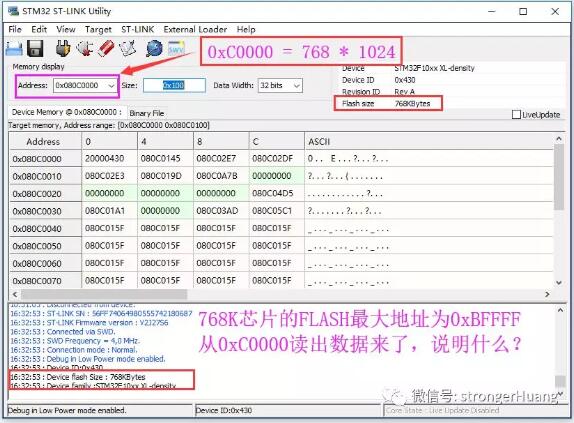Open the ST-LINK menu

point(137,29)
